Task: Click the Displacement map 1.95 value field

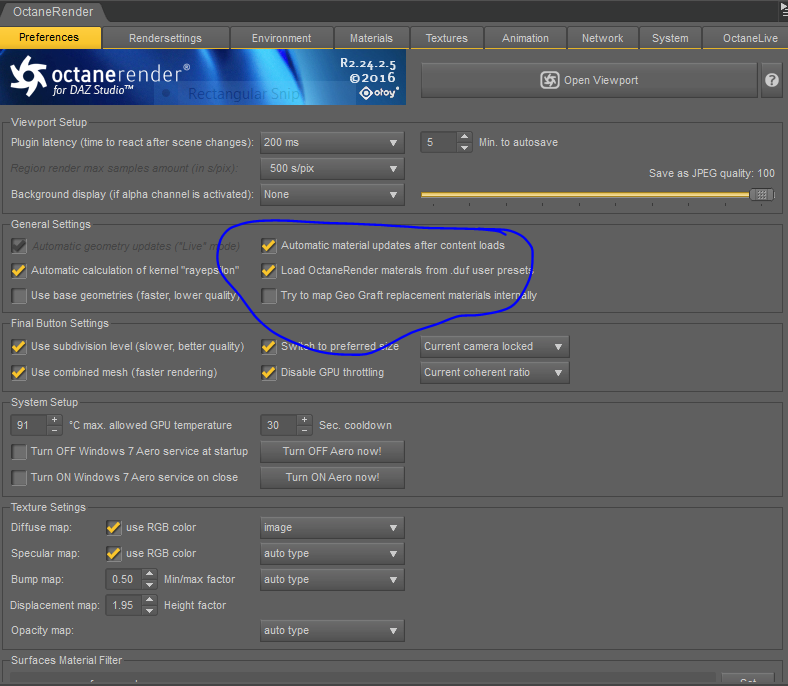Action: (x=124, y=606)
